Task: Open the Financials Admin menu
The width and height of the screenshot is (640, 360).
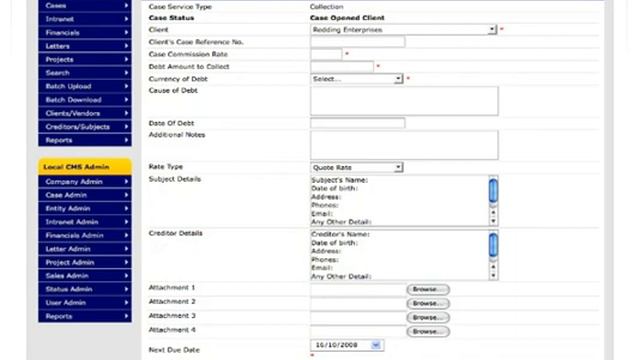Action: [85, 235]
